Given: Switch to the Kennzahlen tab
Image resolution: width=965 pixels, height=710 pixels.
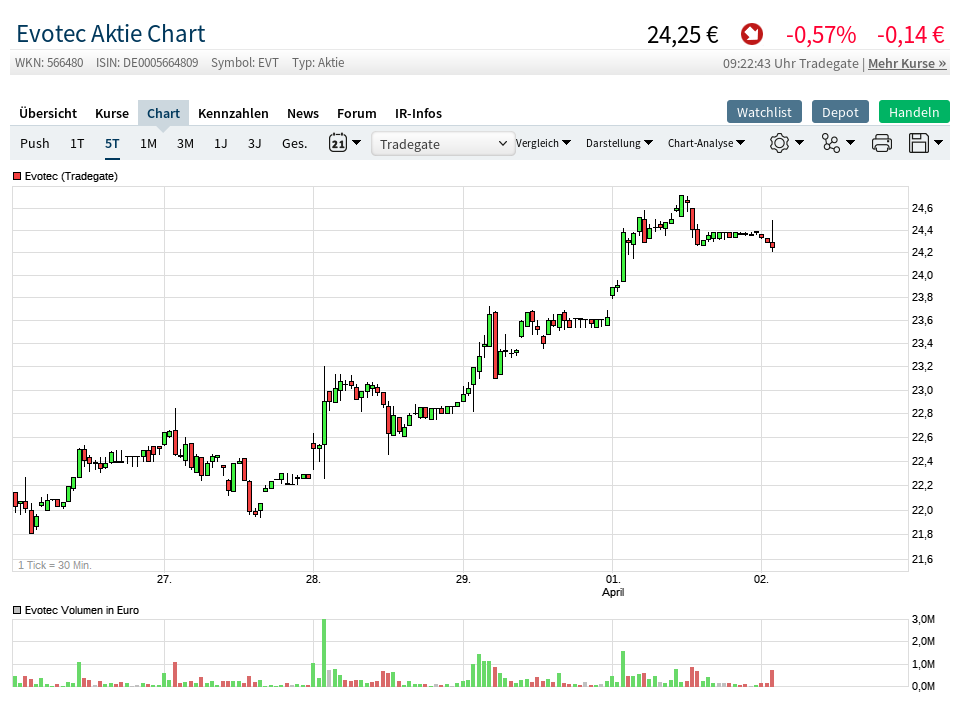Looking at the screenshot, I should [x=233, y=113].
